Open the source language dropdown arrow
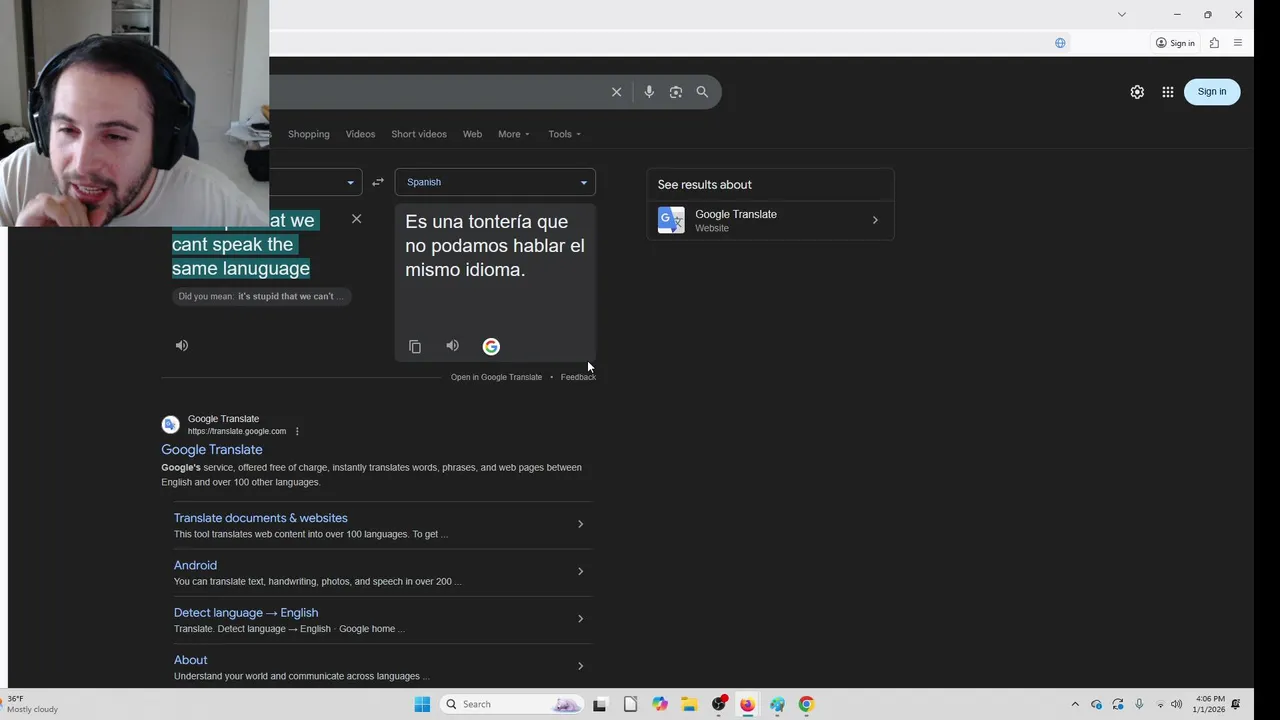1280x720 pixels. click(350, 182)
